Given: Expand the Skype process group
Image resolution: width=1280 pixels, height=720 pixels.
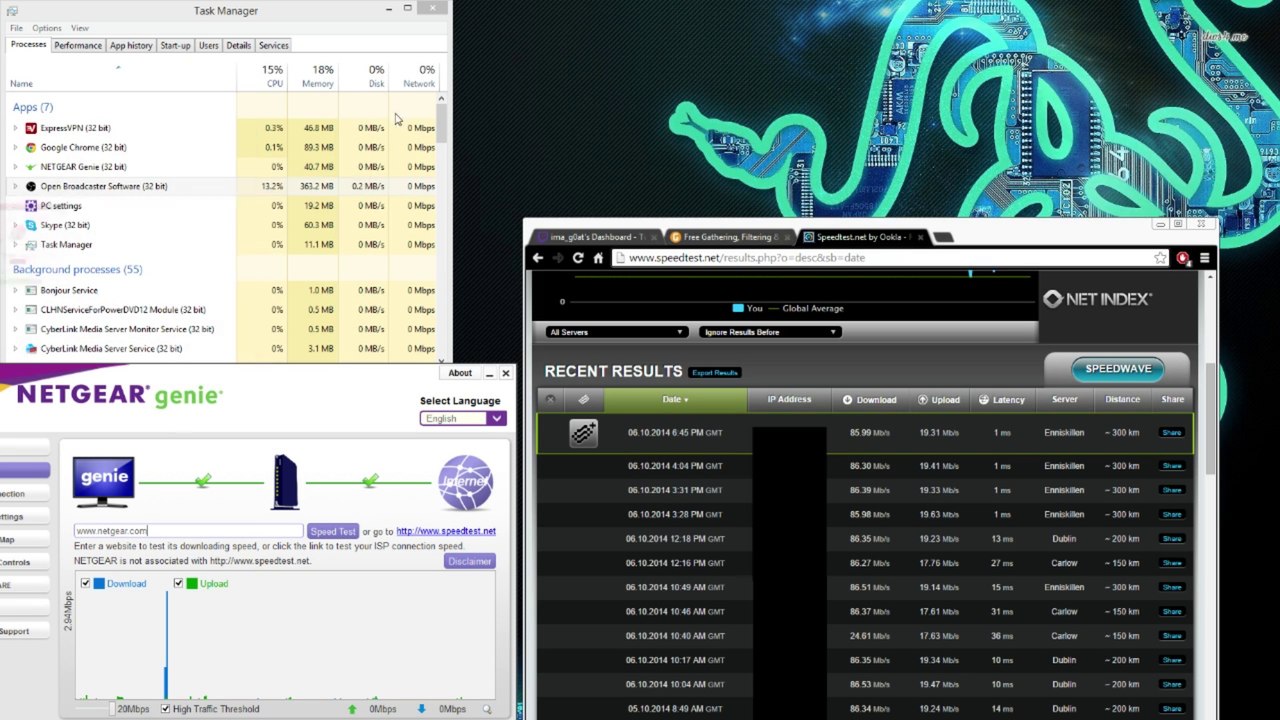Looking at the screenshot, I should pyautogui.click(x=15, y=225).
